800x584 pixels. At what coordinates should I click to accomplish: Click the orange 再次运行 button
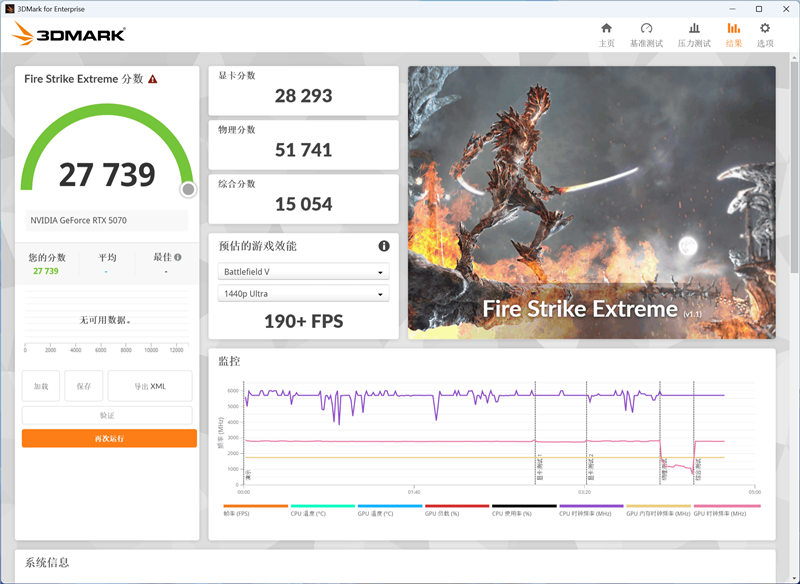tap(108, 438)
